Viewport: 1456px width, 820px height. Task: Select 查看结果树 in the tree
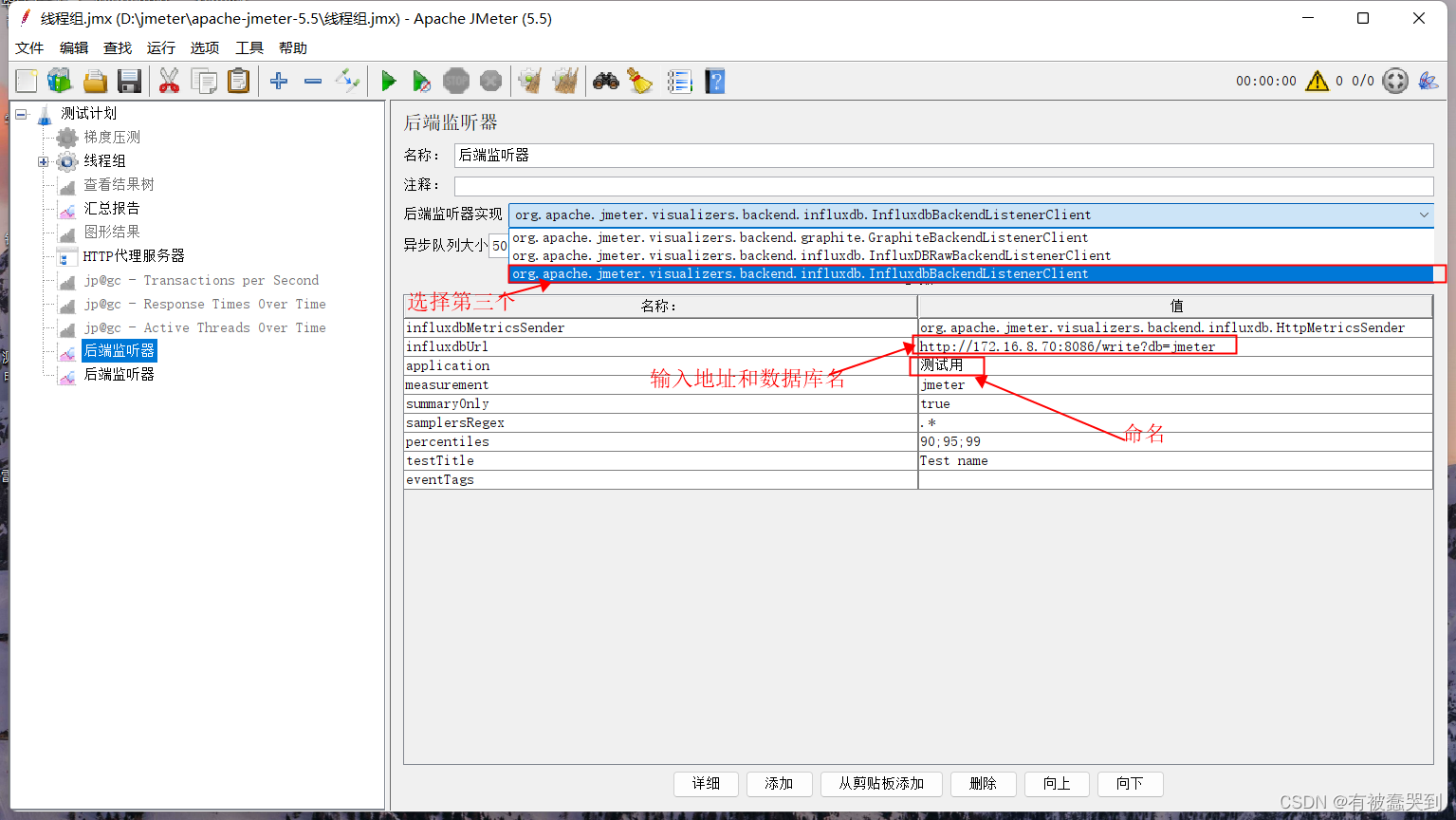119,185
